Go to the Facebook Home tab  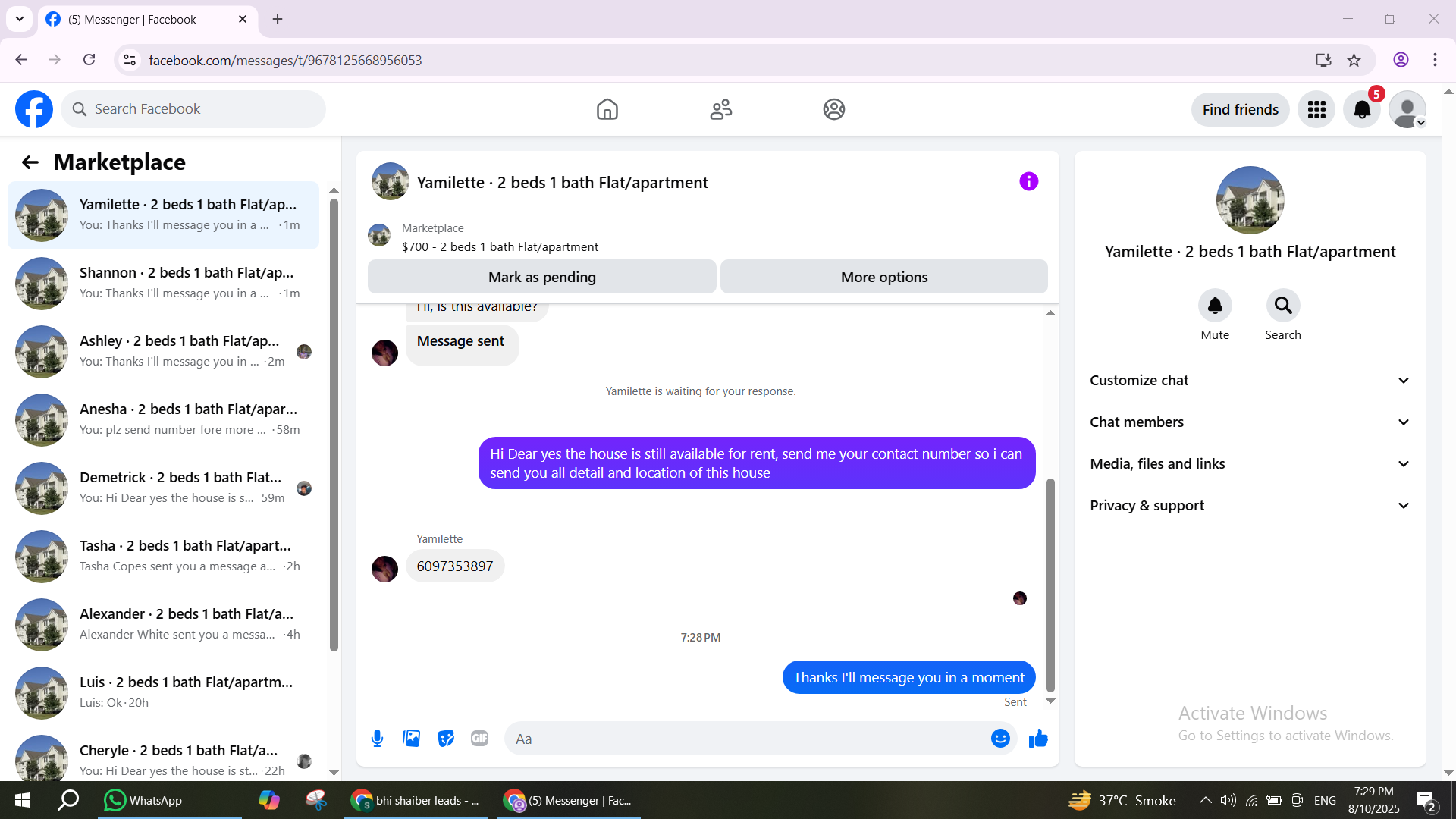coord(607,110)
